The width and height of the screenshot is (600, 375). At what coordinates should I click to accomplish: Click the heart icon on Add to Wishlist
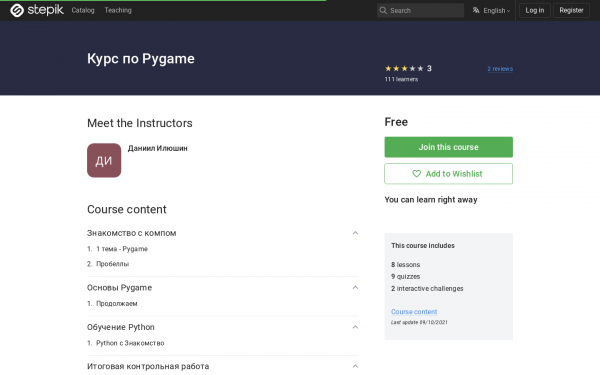(x=416, y=174)
